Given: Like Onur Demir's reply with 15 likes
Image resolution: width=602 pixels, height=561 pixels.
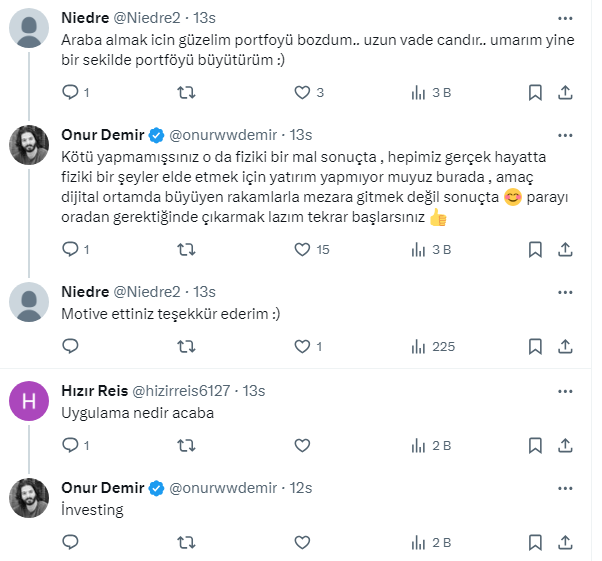Looking at the screenshot, I should pos(302,249).
